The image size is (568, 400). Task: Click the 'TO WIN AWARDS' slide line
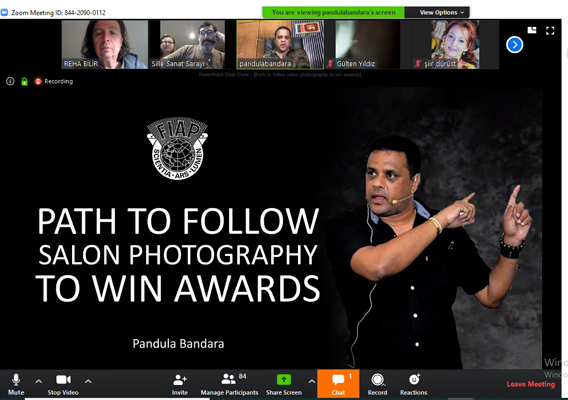(x=178, y=288)
